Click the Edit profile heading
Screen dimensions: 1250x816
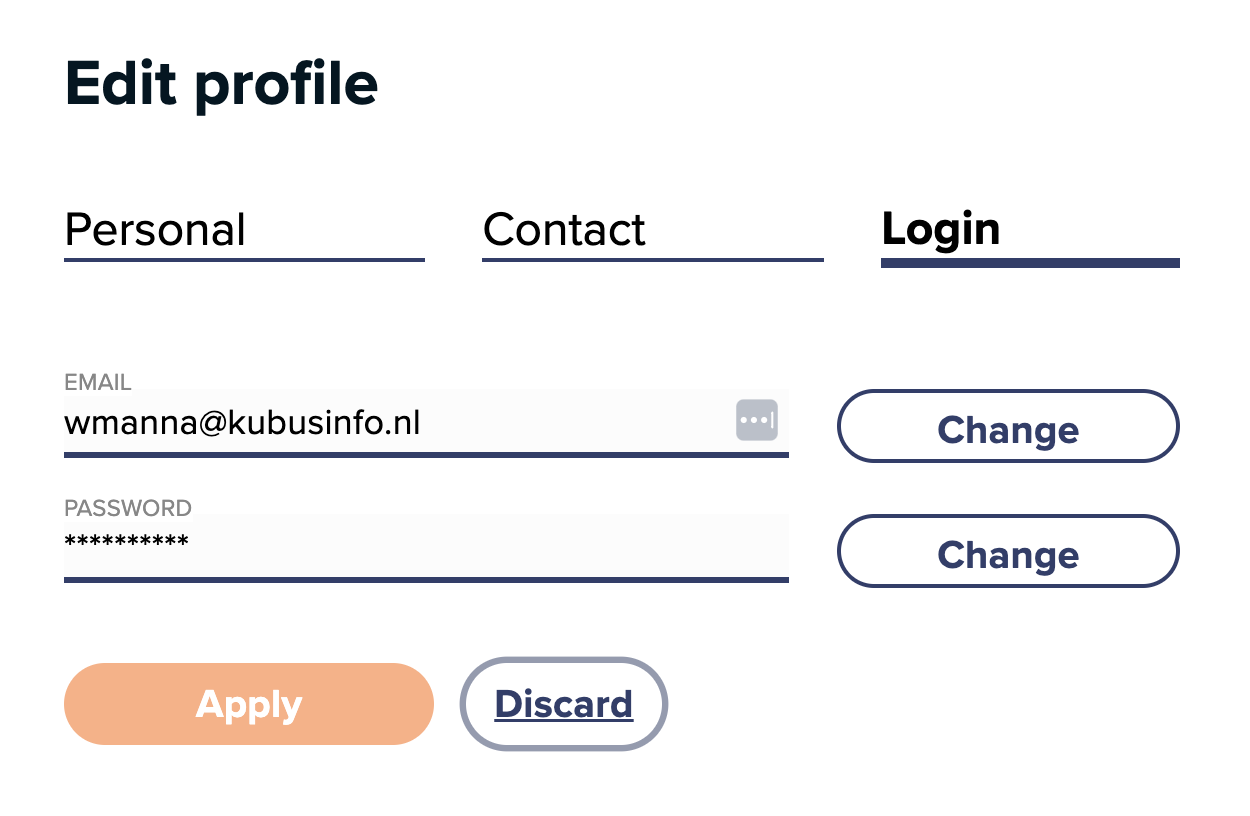coord(221,84)
